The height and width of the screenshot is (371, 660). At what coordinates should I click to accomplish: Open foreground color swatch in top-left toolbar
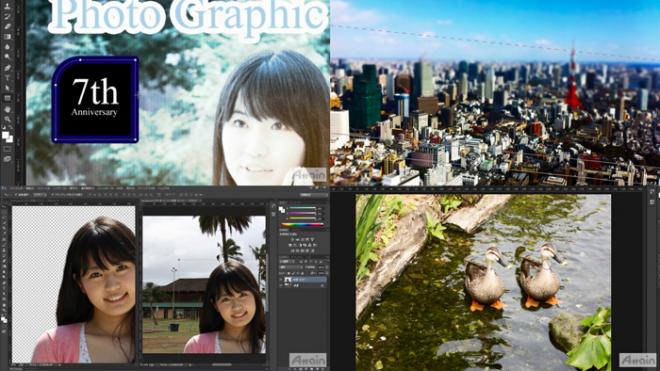coord(5,135)
